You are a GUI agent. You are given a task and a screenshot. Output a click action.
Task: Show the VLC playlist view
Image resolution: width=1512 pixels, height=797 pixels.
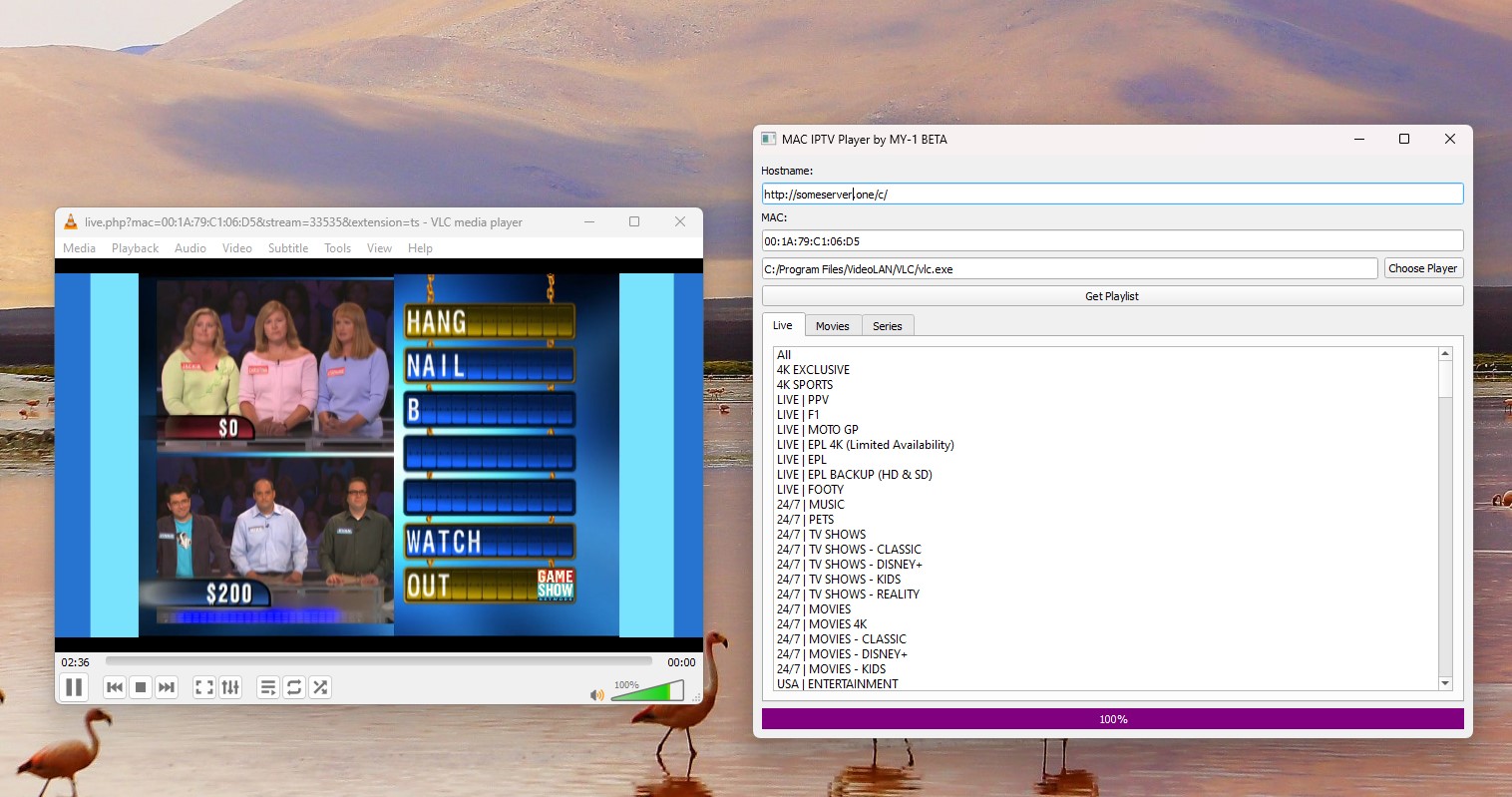click(x=267, y=686)
